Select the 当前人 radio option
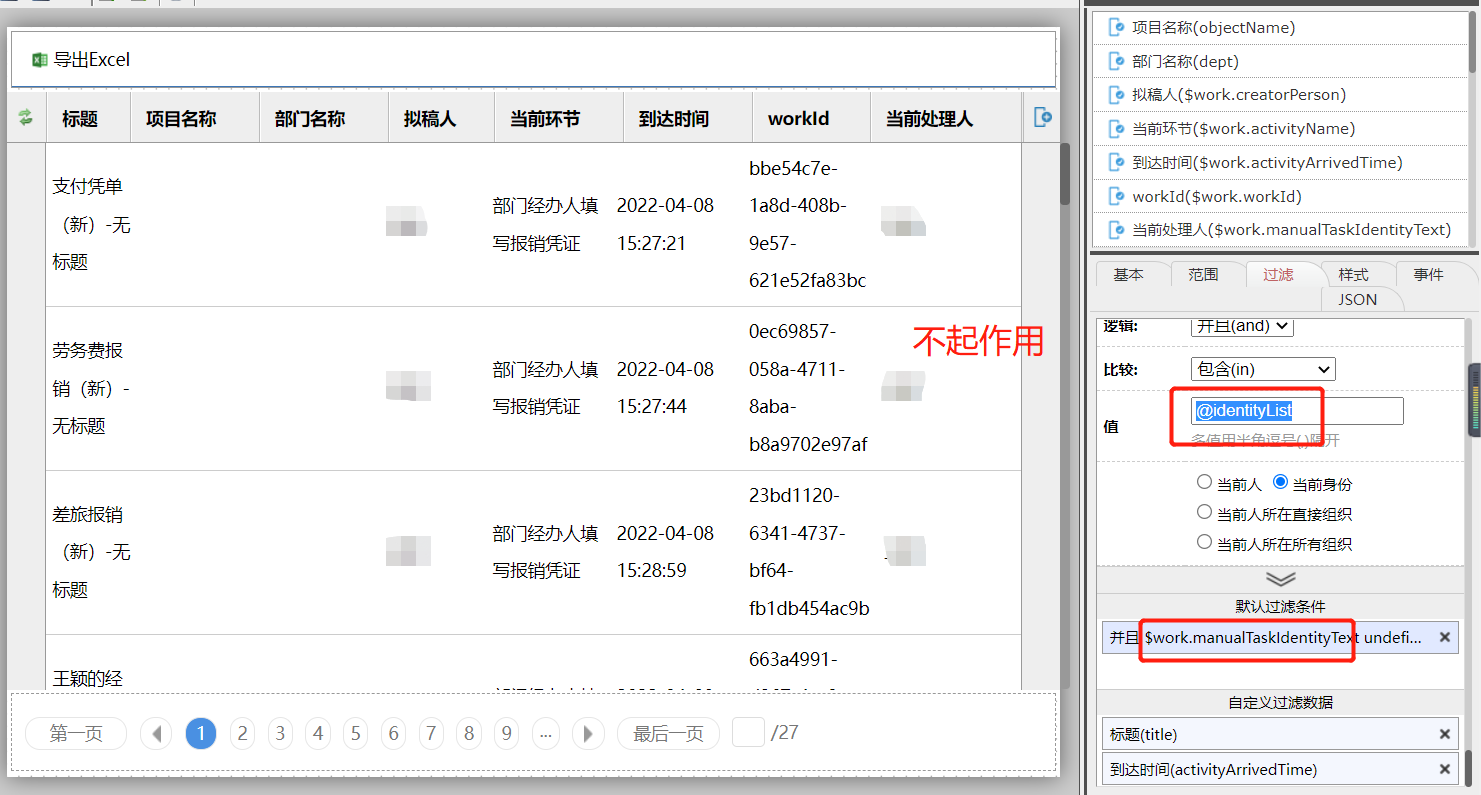The width and height of the screenshot is (1481, 795). (x=1204, y=483)
